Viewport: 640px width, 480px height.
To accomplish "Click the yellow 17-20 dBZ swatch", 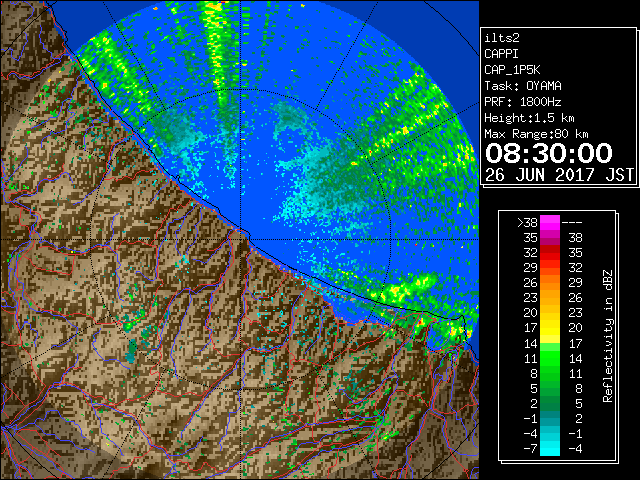I will (x=550, y=328).
